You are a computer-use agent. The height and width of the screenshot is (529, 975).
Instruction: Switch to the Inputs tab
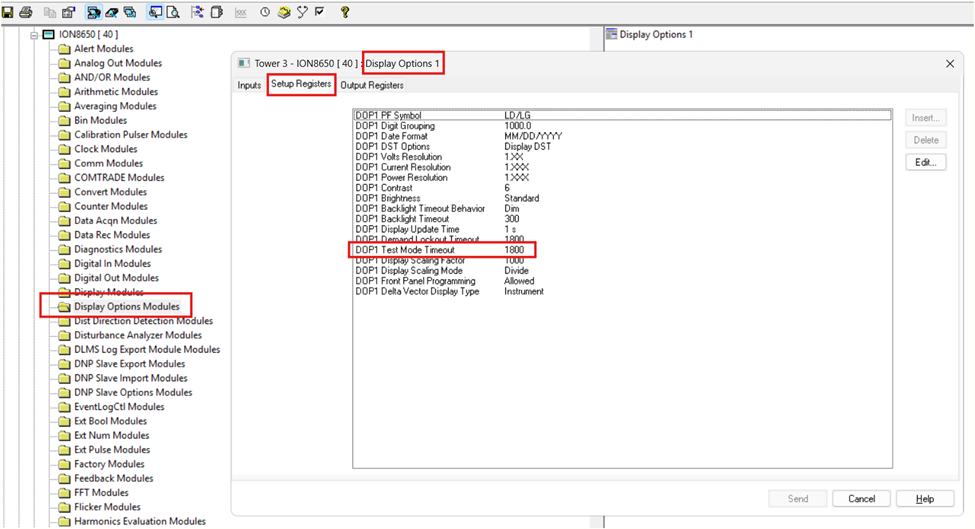click(249, 85)
